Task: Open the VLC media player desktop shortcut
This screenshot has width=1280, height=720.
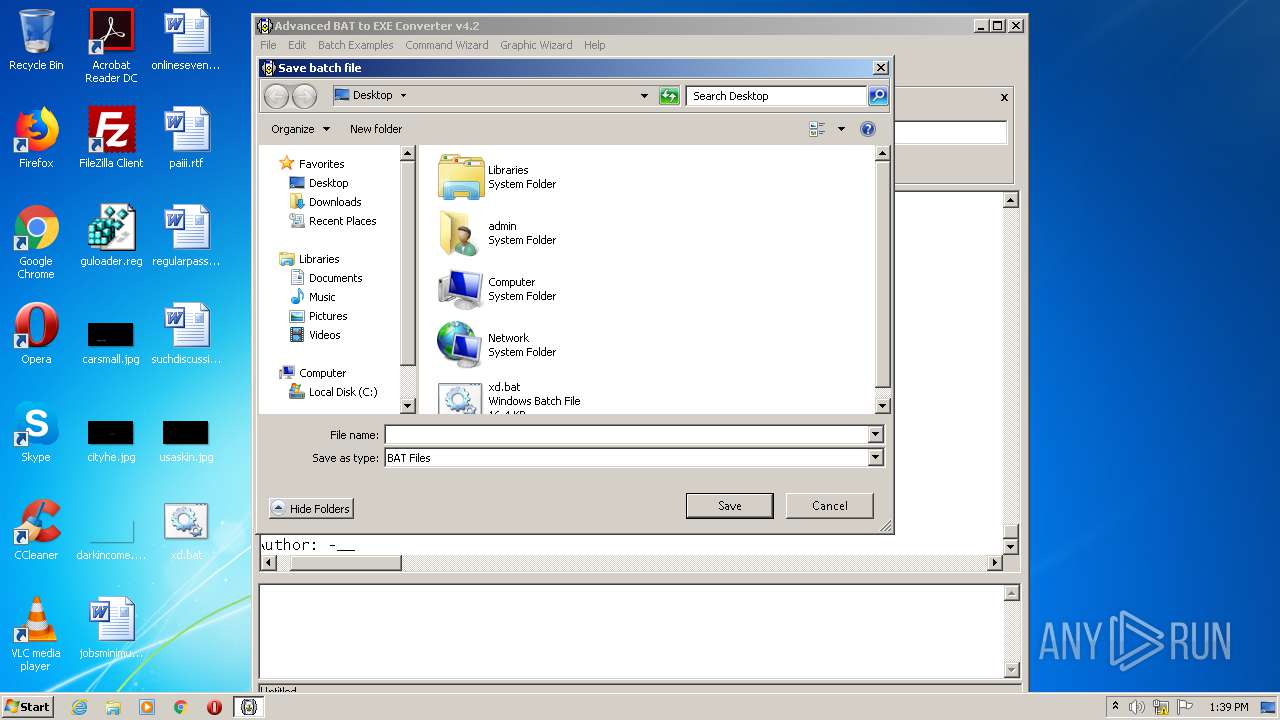Action: (x=36, y=634)
